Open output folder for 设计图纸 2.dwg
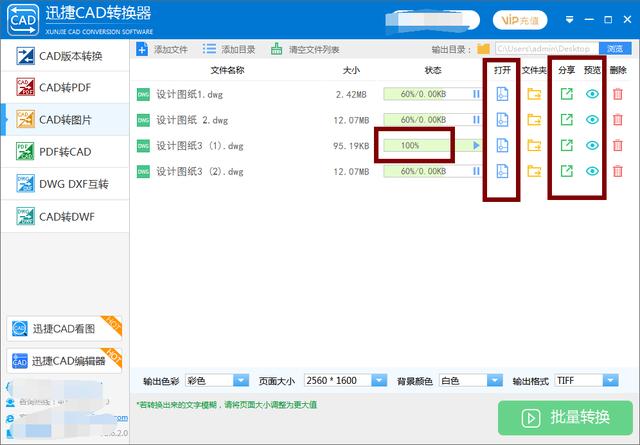The image size is (640, 445). [534, 120]
